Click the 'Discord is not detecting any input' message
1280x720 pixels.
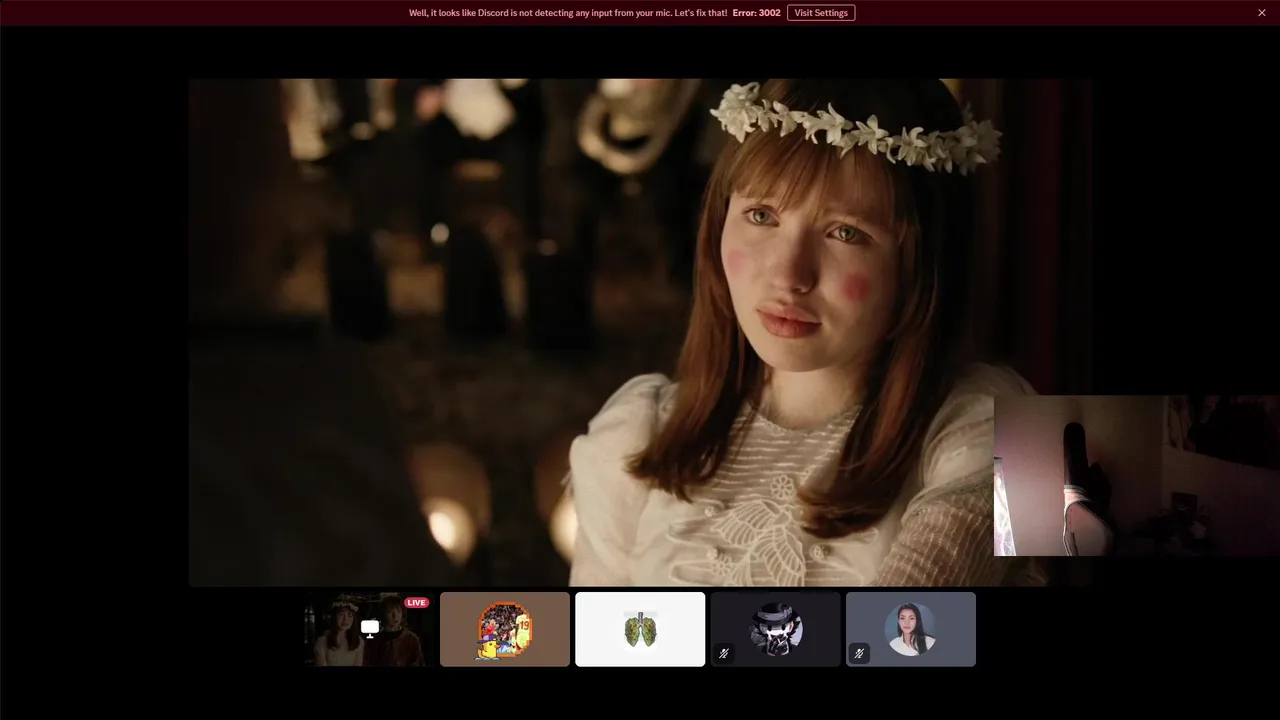coord(568,13)
